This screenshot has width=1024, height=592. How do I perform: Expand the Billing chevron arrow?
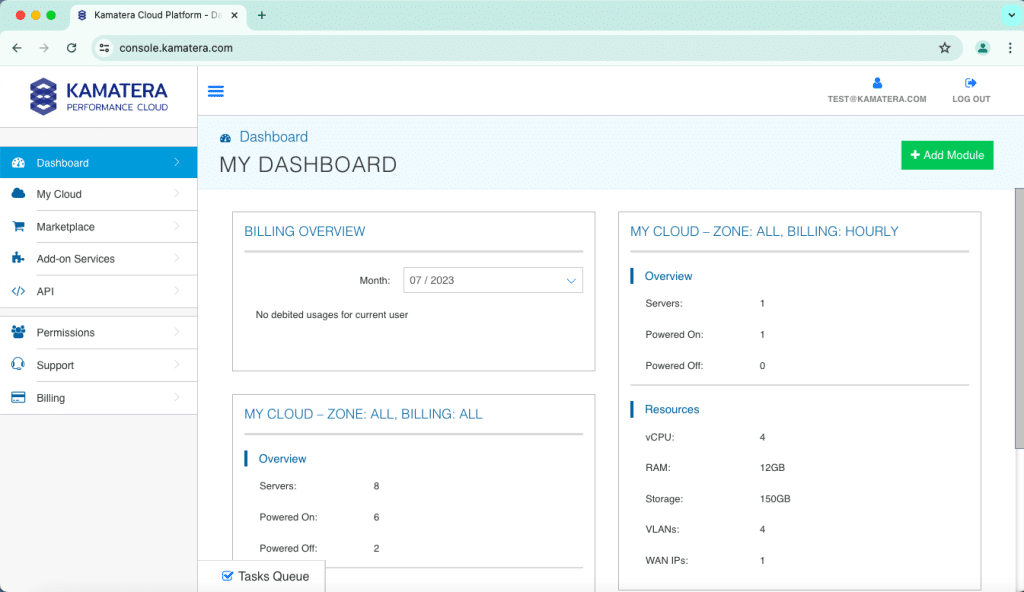pyautogui.click(x=176, y=397)
